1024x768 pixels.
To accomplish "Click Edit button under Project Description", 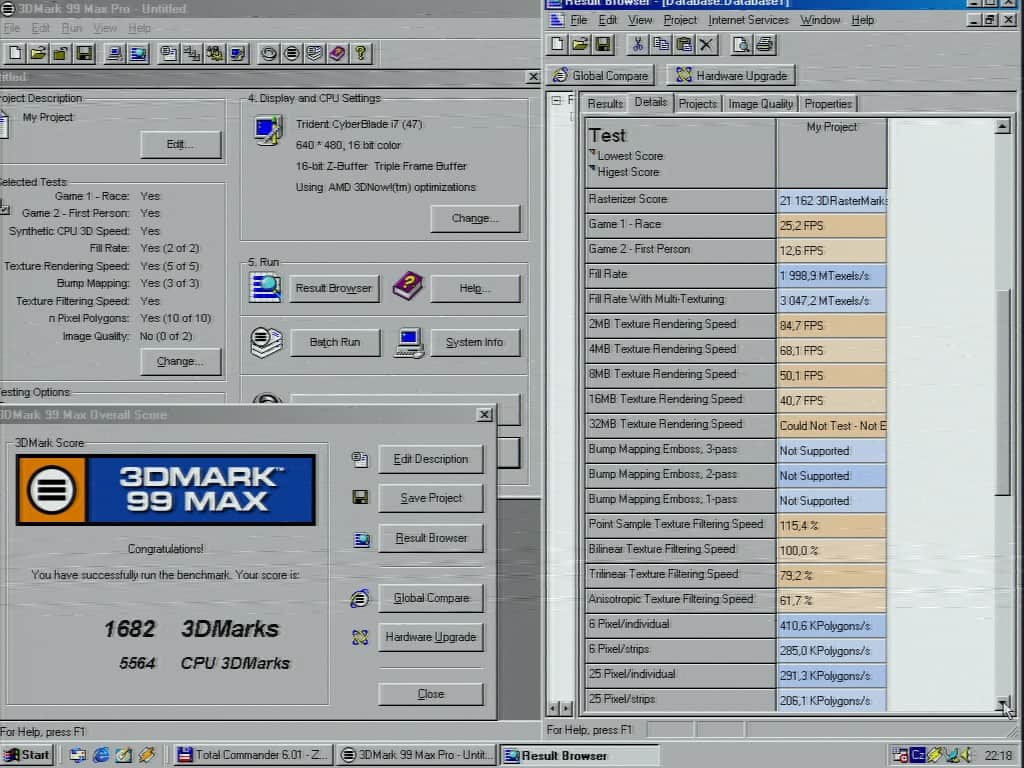I will tap(180, 144).
